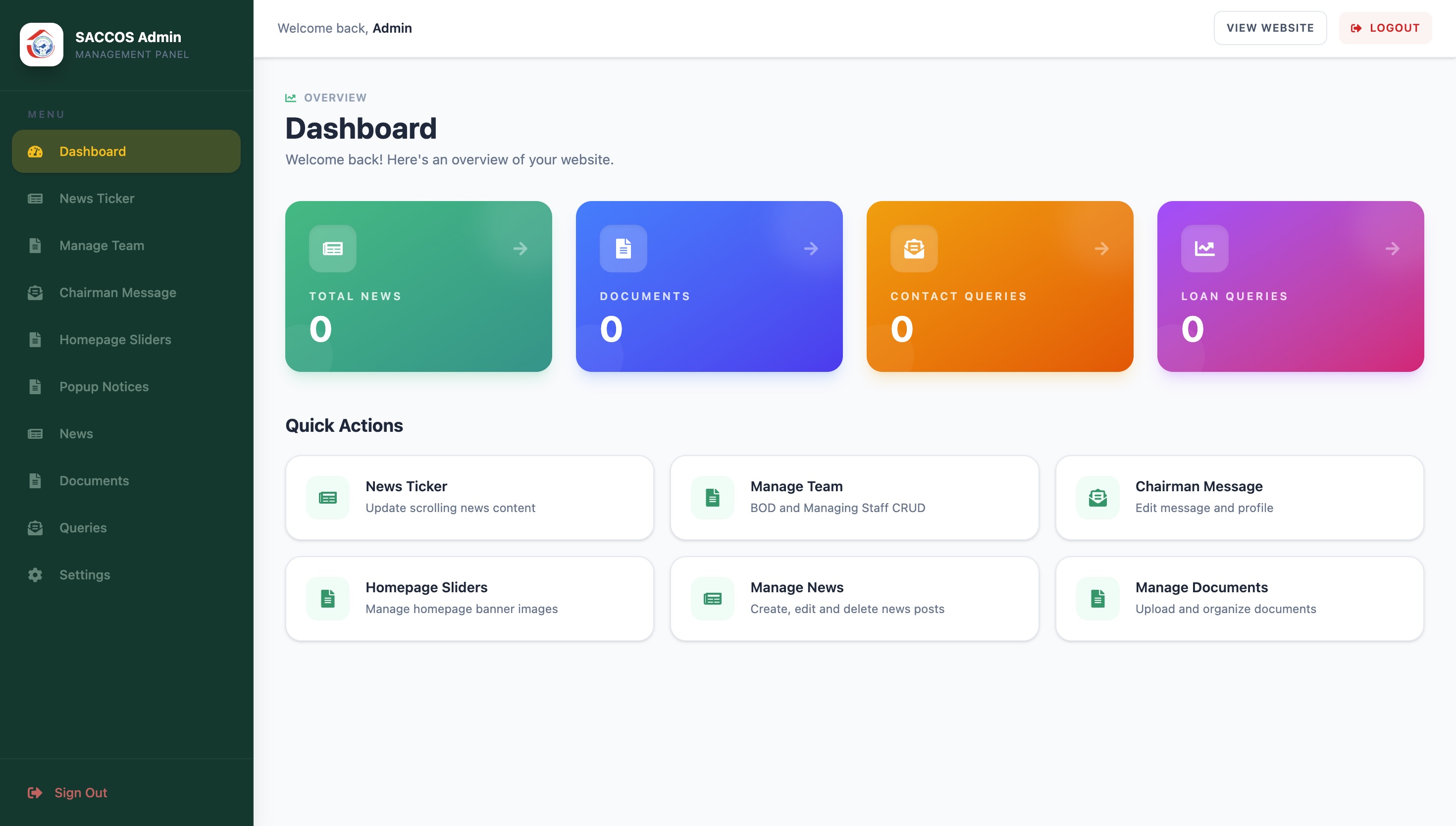Click the Manage News quick action icon

[713, 599]
